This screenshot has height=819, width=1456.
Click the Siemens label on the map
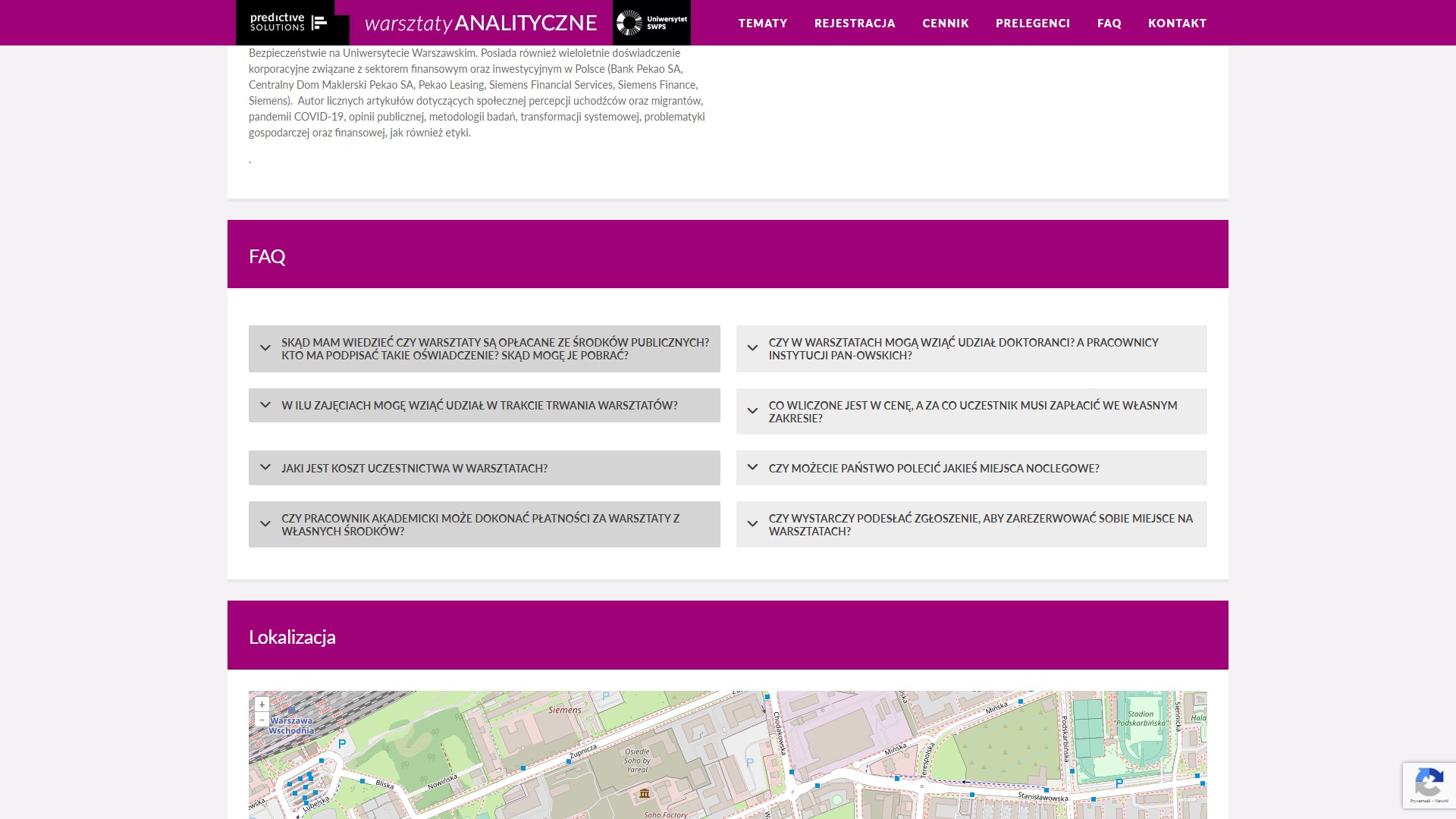pyautogui.click(x=565, y=710)
